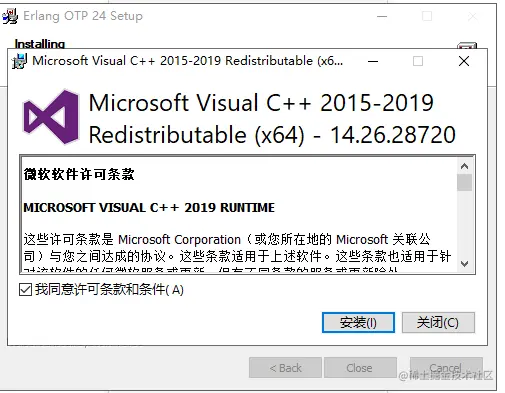Click the greyed Close button in Erlang setup
505x393 pixels.
coord(360,368)
